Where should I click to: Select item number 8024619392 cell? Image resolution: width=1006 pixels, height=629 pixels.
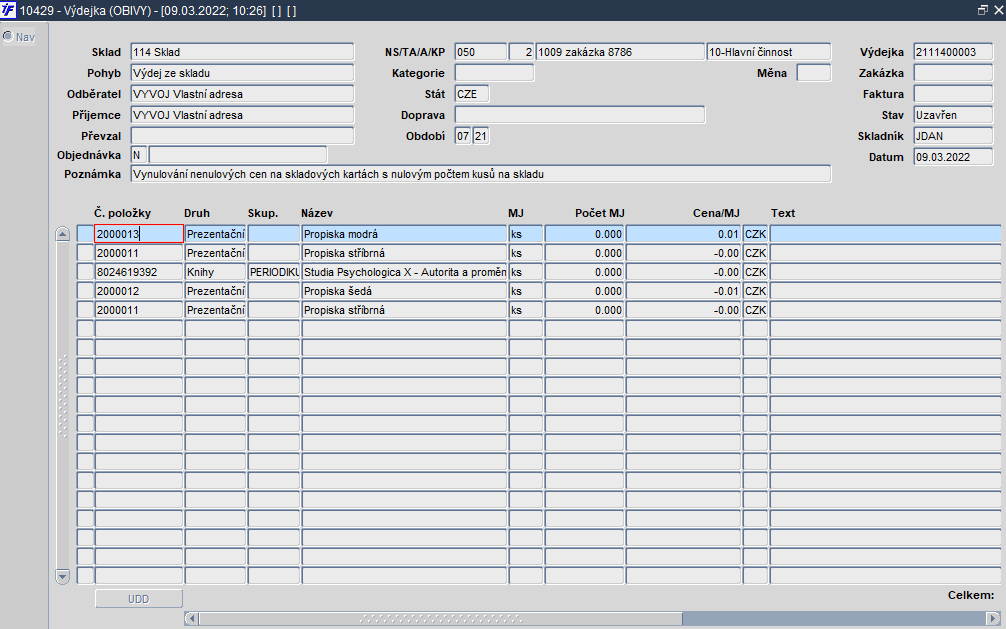(139, 272)
